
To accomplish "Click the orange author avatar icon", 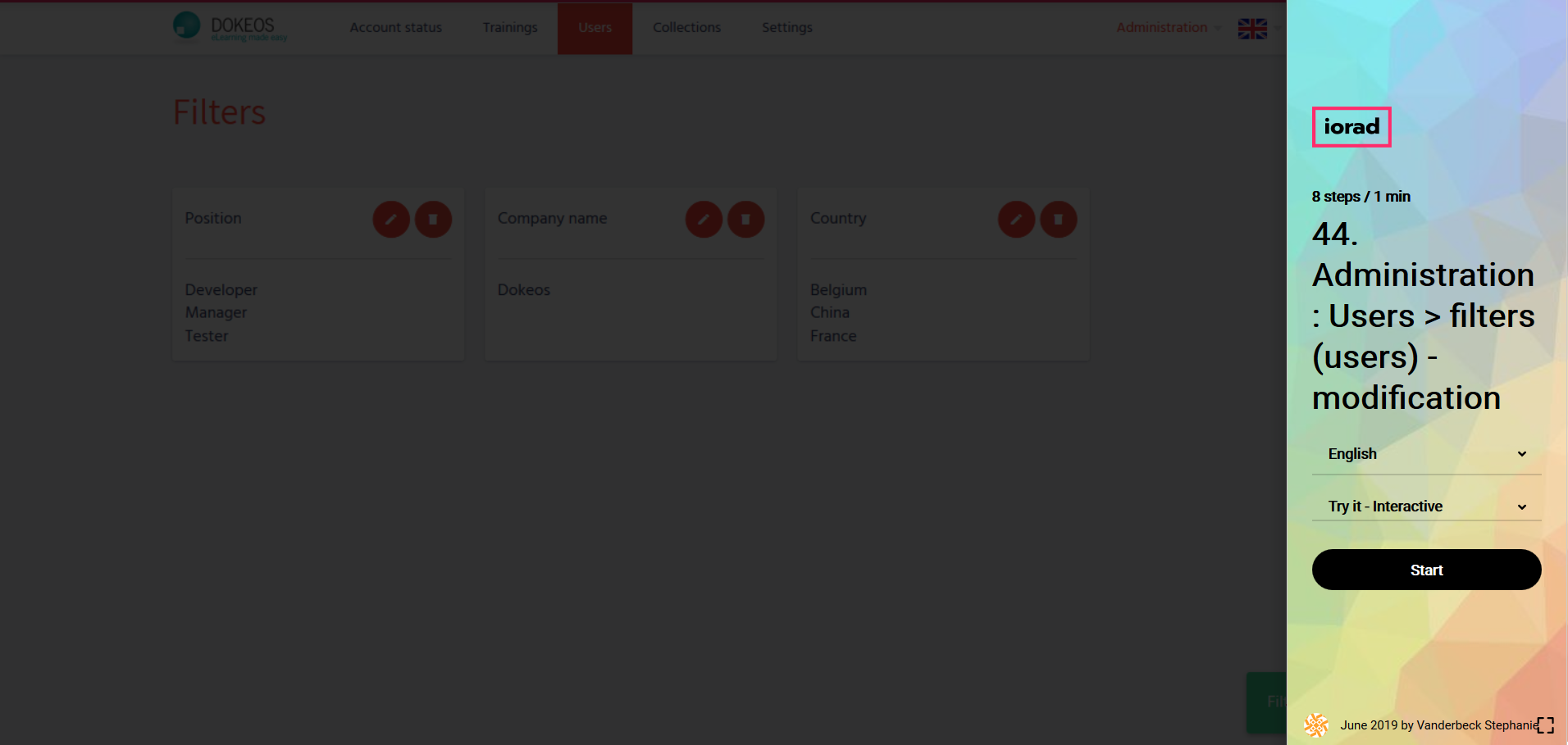I will click(1316, 725).
